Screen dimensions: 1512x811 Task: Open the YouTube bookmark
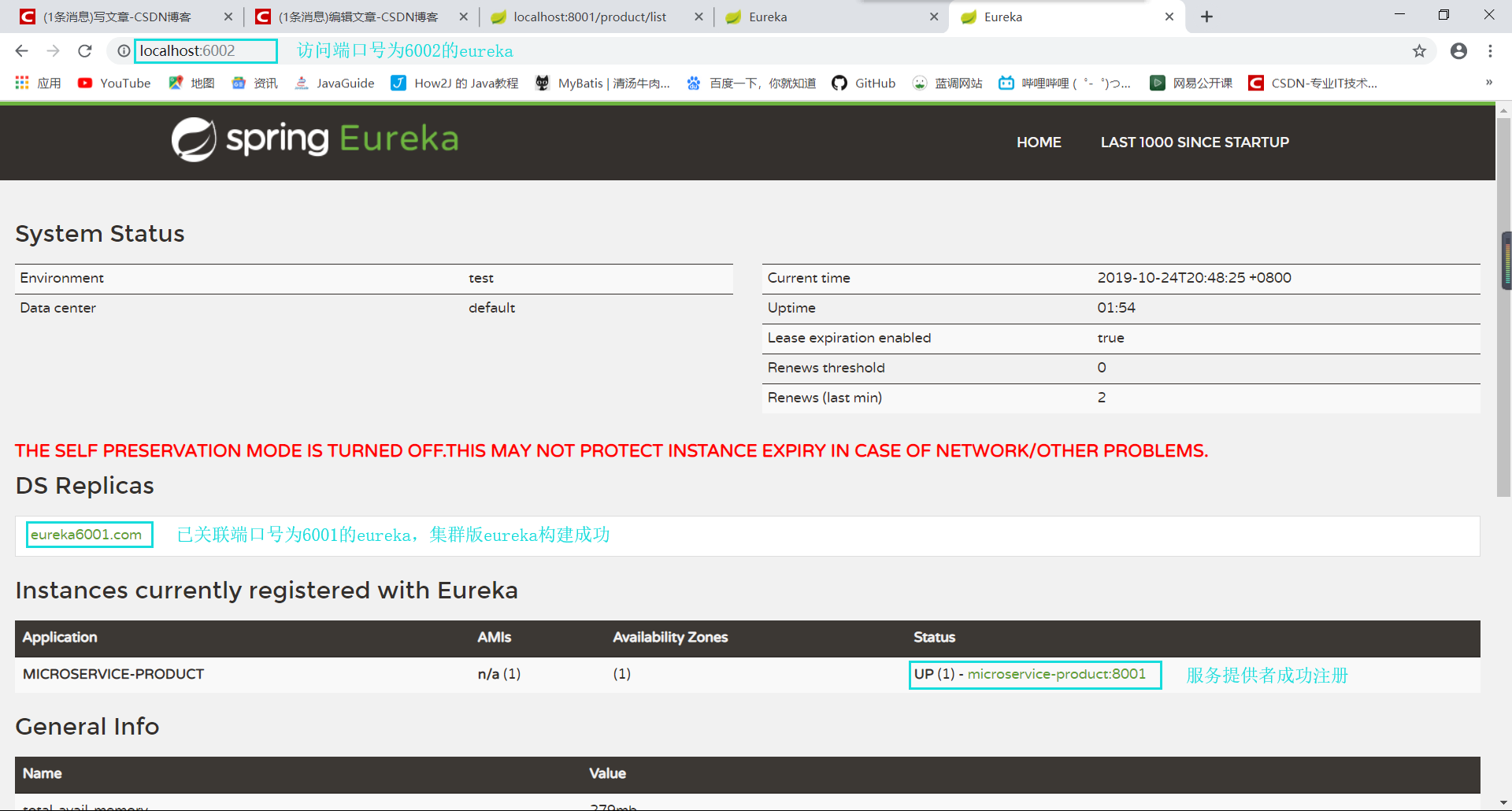114,83
